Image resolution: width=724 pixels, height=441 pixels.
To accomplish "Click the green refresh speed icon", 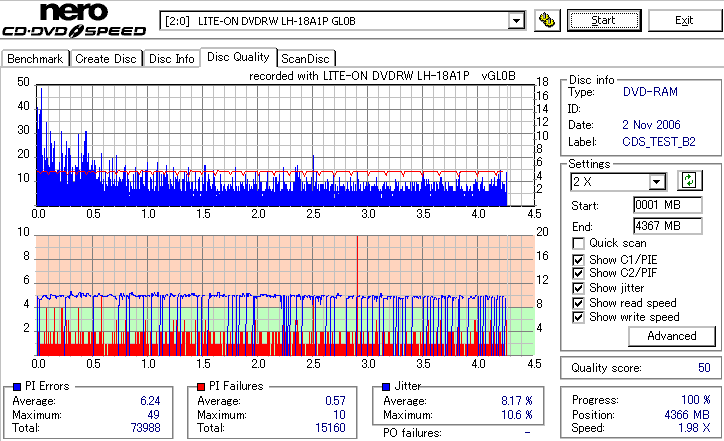I will 689,181.
